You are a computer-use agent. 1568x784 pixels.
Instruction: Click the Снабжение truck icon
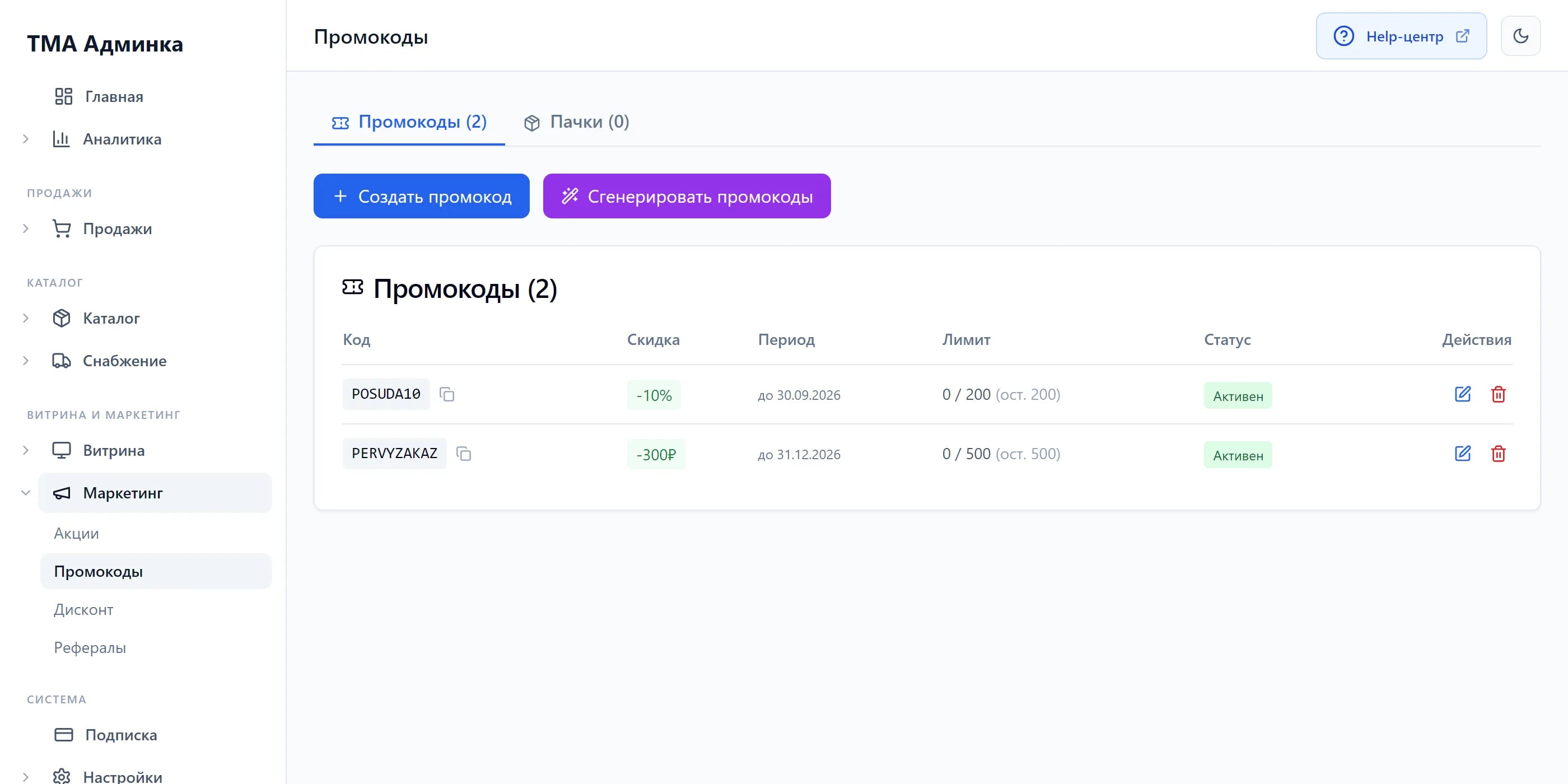coord(62,361)
